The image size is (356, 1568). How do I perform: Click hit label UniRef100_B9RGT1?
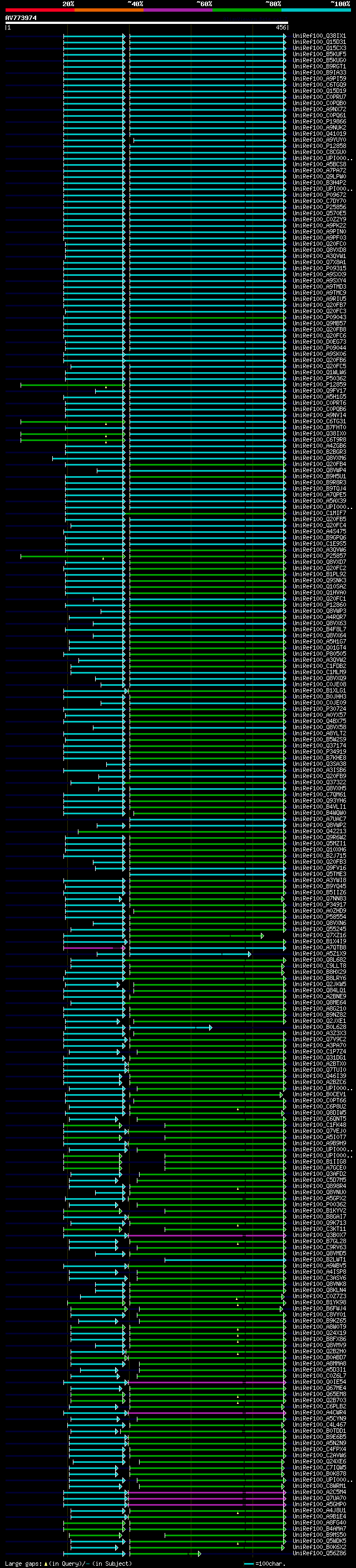click(319, 66)
